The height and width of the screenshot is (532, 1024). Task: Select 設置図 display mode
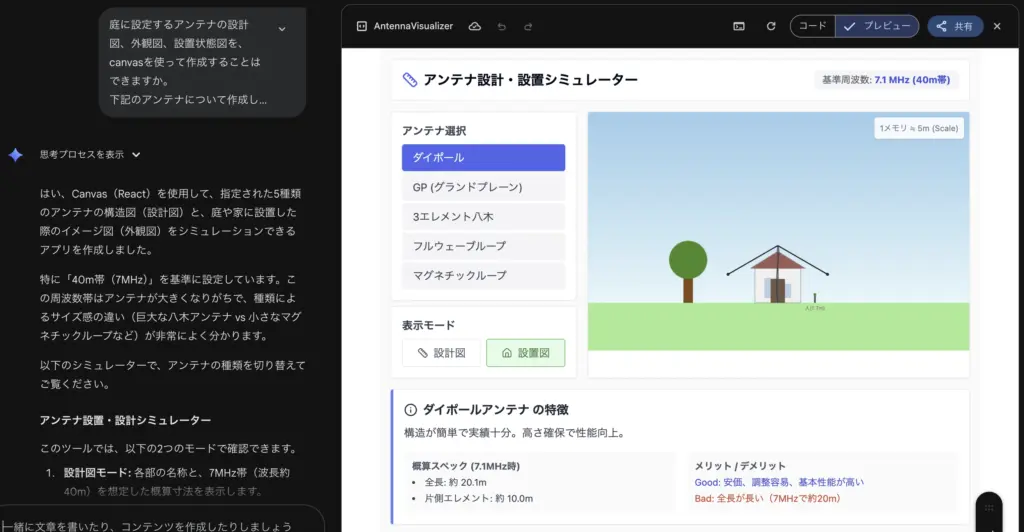(x=525, y=353)
